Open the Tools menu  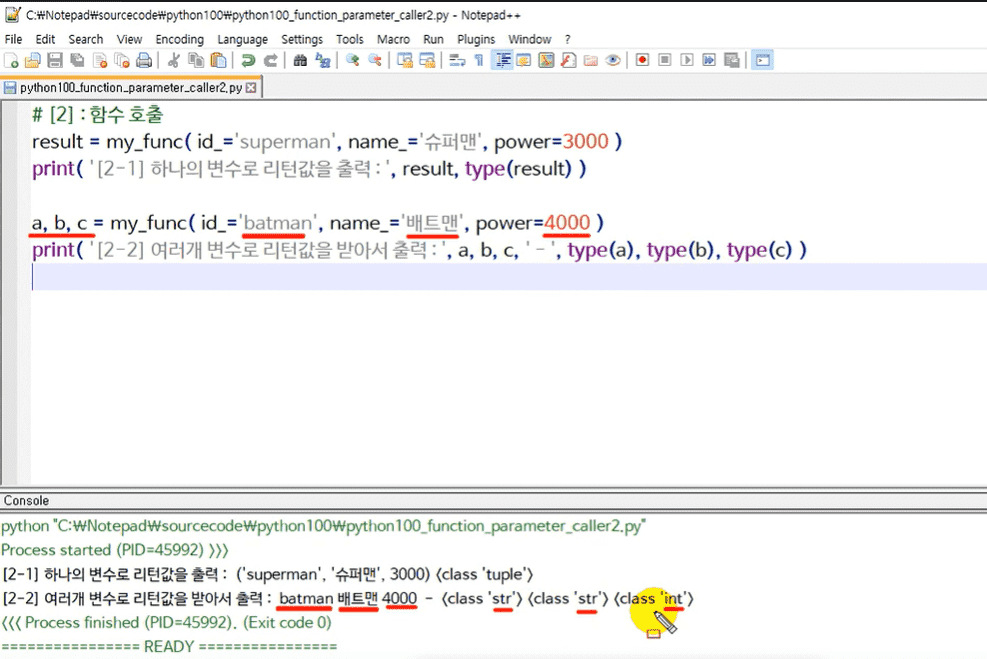349,39
